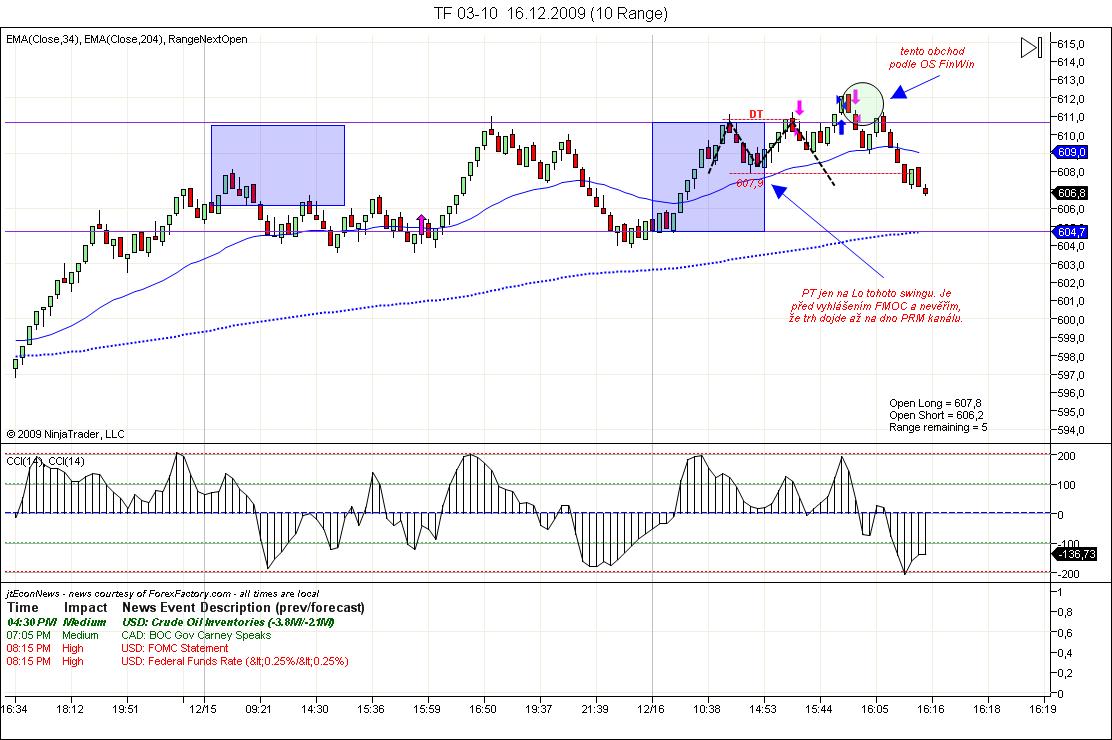Select the Federal Funds Rate news row

click(177, 661)
